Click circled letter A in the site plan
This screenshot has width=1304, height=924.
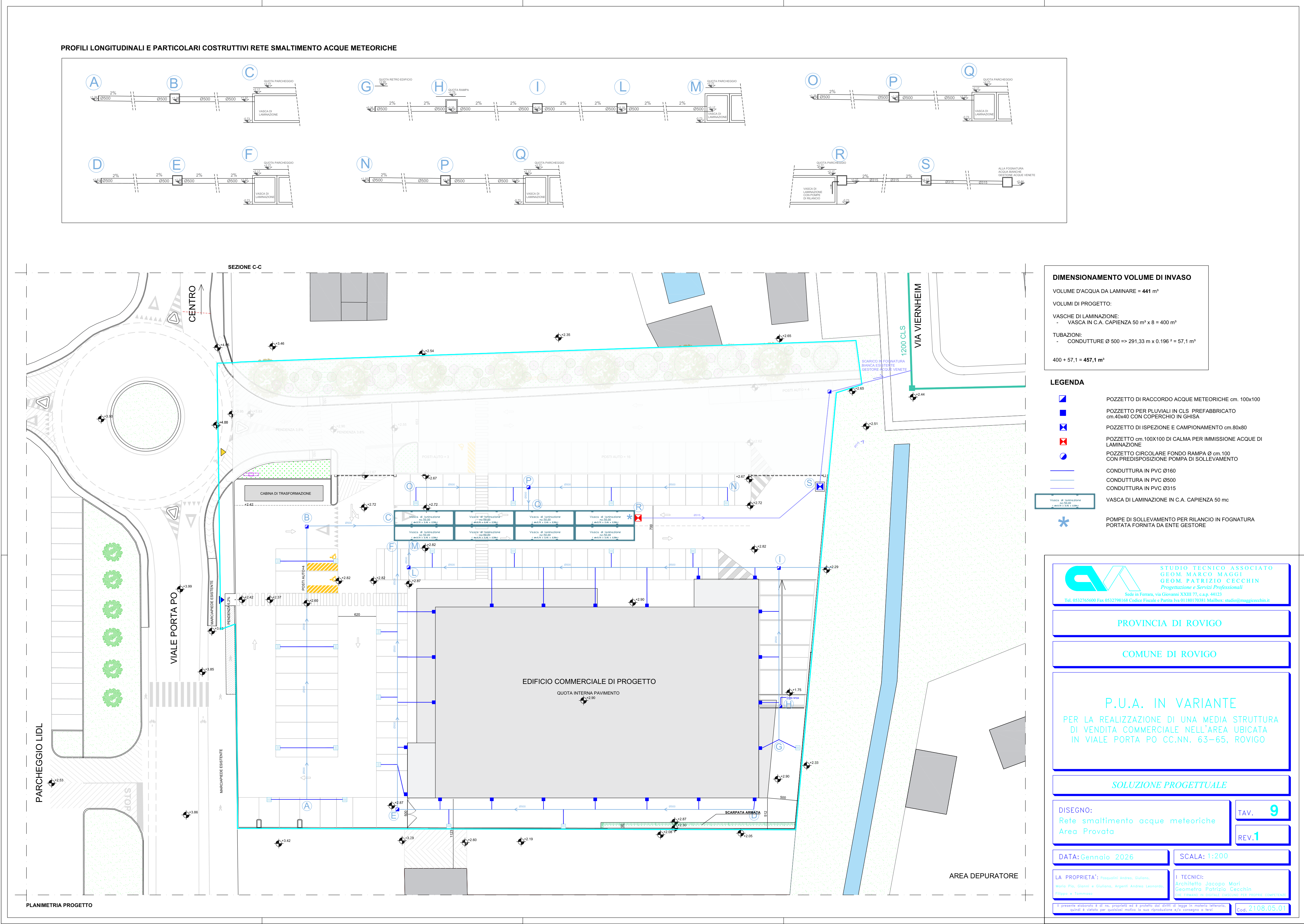pos(307,806)
